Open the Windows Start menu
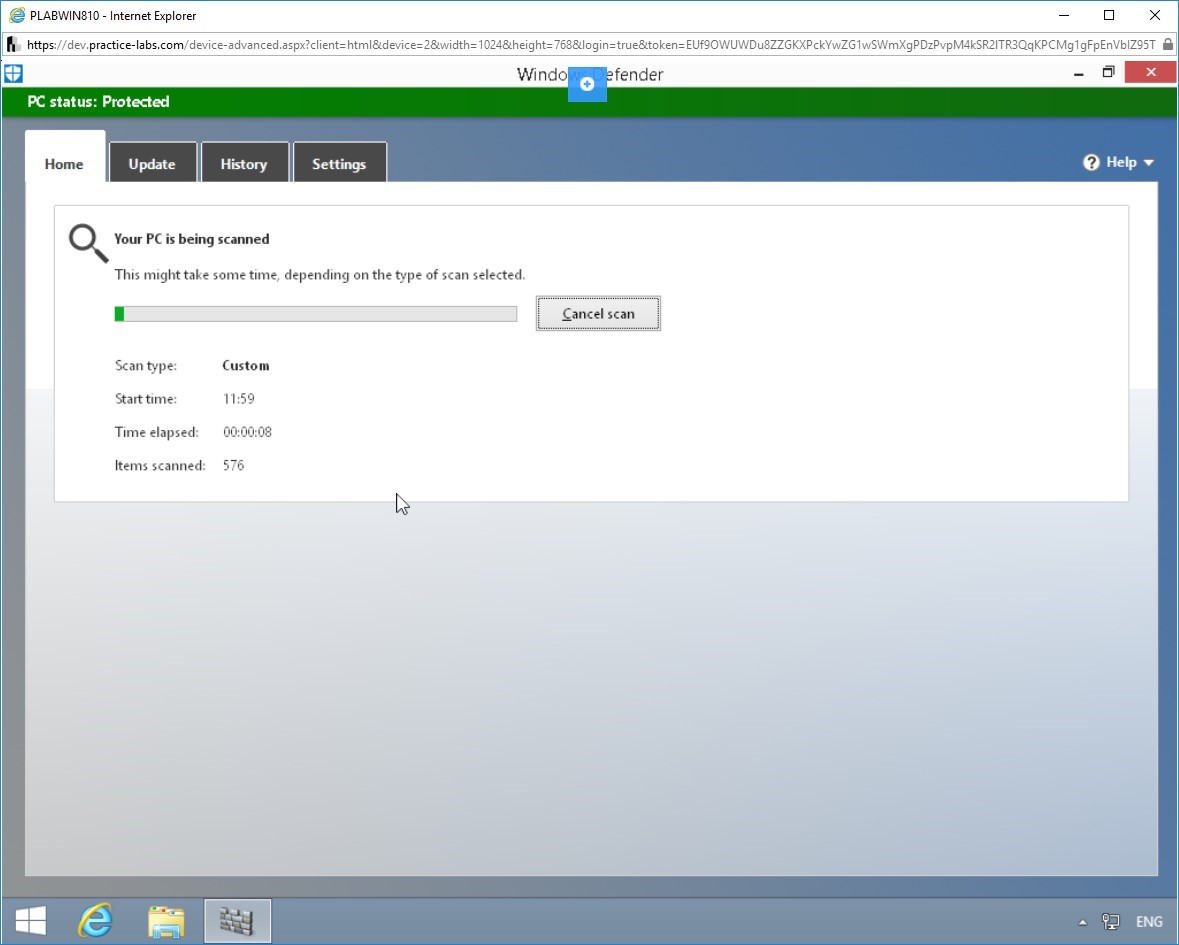Image resolution: width=1179 pixels, height=945 pixels. [31, 920]
